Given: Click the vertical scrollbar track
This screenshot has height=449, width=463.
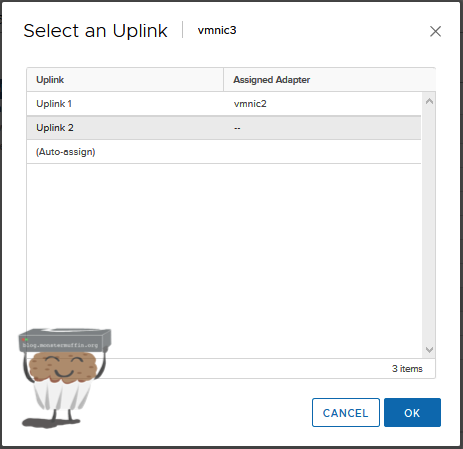Looking at the screenshot, I should pyautogui.click(x=429, y=225).
